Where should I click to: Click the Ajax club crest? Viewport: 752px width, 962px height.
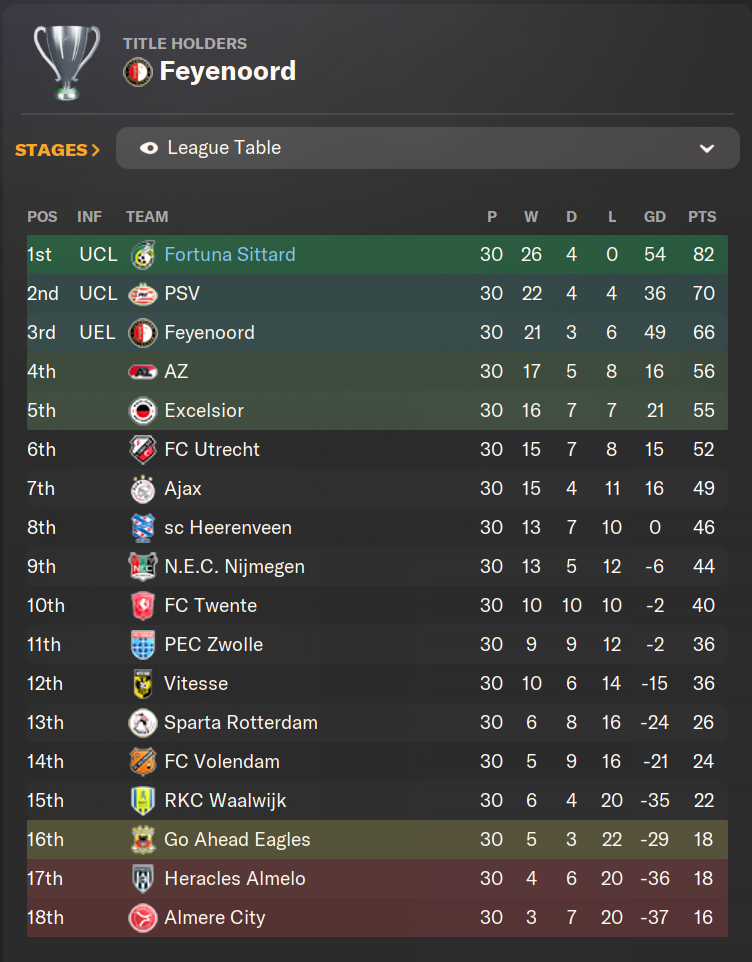[x=143, y=489]
